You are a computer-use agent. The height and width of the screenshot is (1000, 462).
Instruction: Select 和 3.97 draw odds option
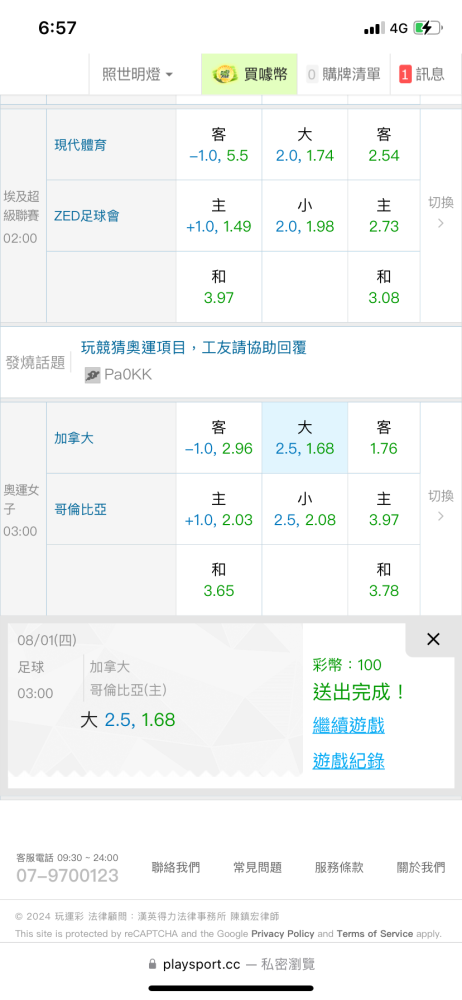(219, 287)
